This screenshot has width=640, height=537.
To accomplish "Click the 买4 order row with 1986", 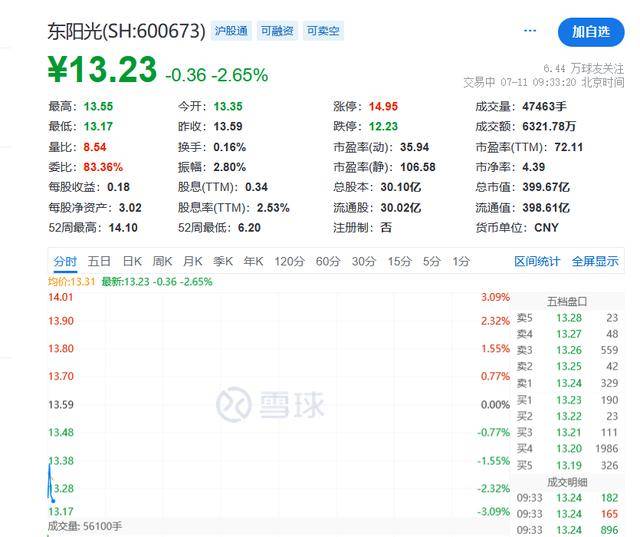I will tap(567, 448).
